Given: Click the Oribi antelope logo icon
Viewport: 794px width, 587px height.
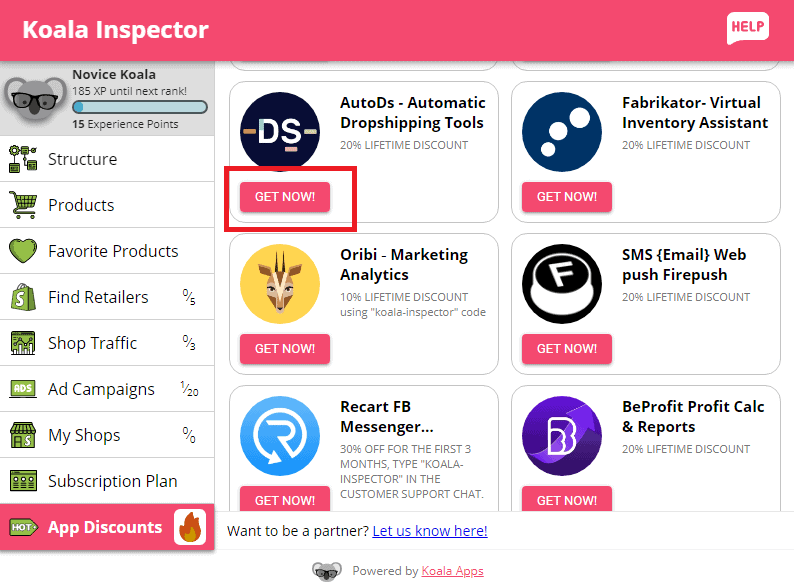Looking at the screenshot, I should tap(280, 284).
